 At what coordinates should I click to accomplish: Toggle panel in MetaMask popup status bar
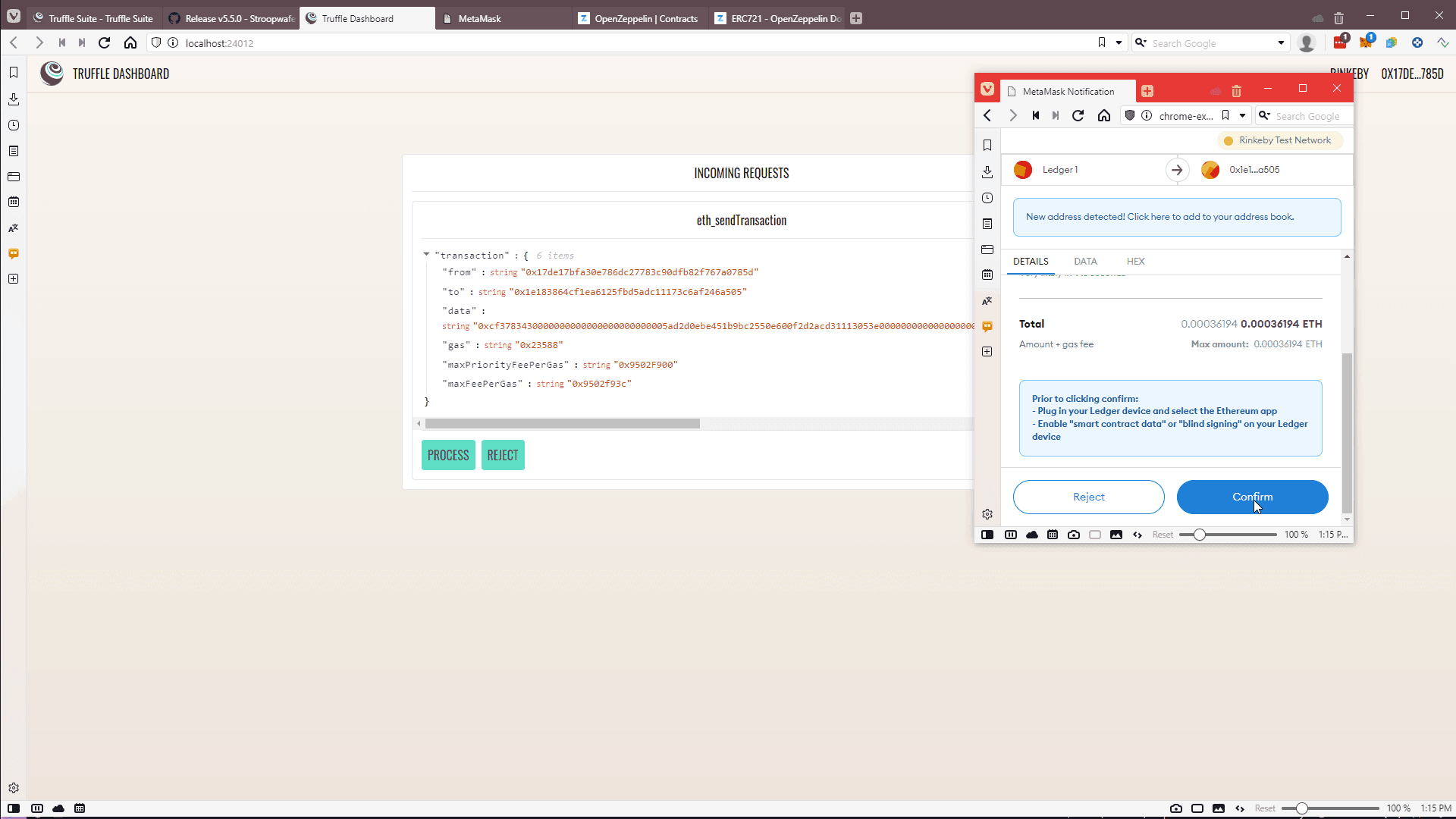[x=987, y=535]
